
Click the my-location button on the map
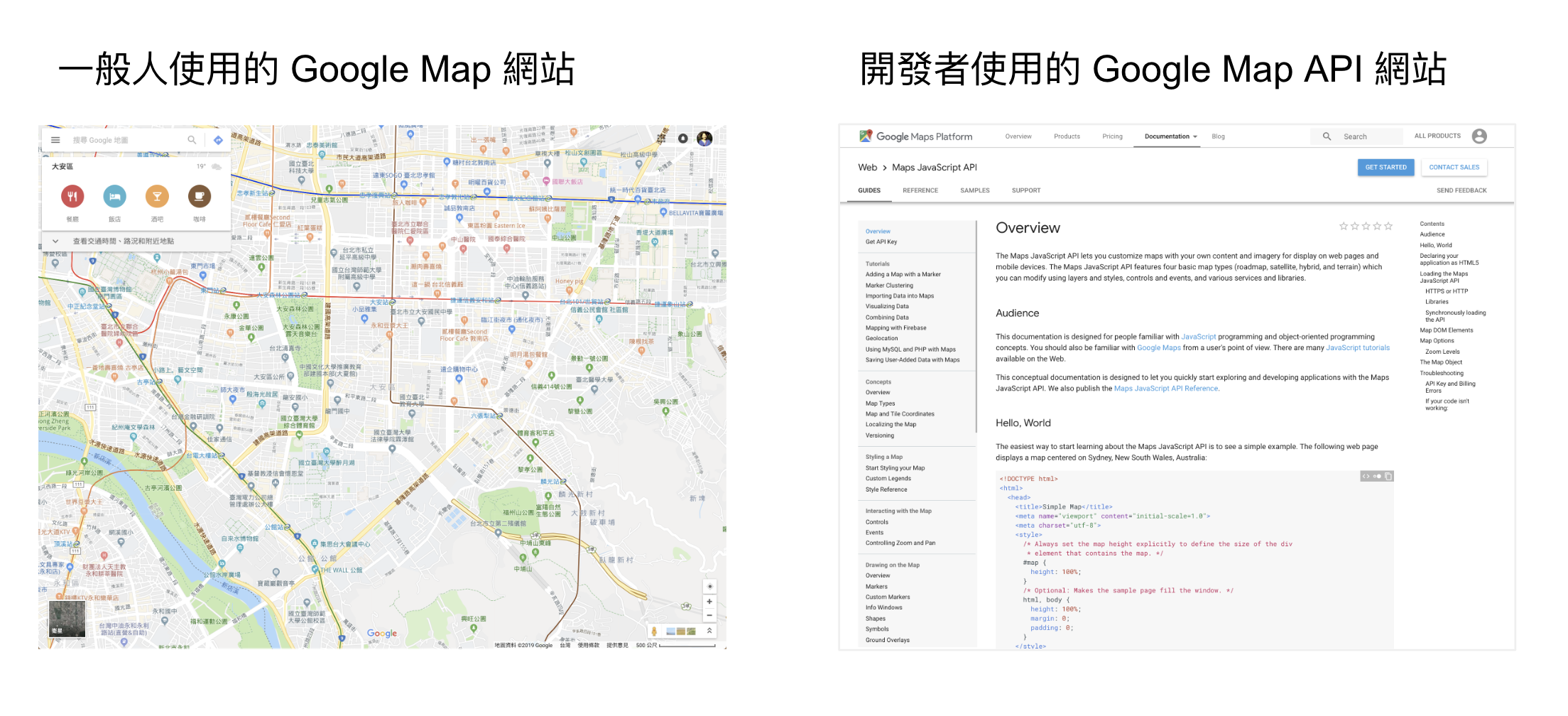(709, 587)
